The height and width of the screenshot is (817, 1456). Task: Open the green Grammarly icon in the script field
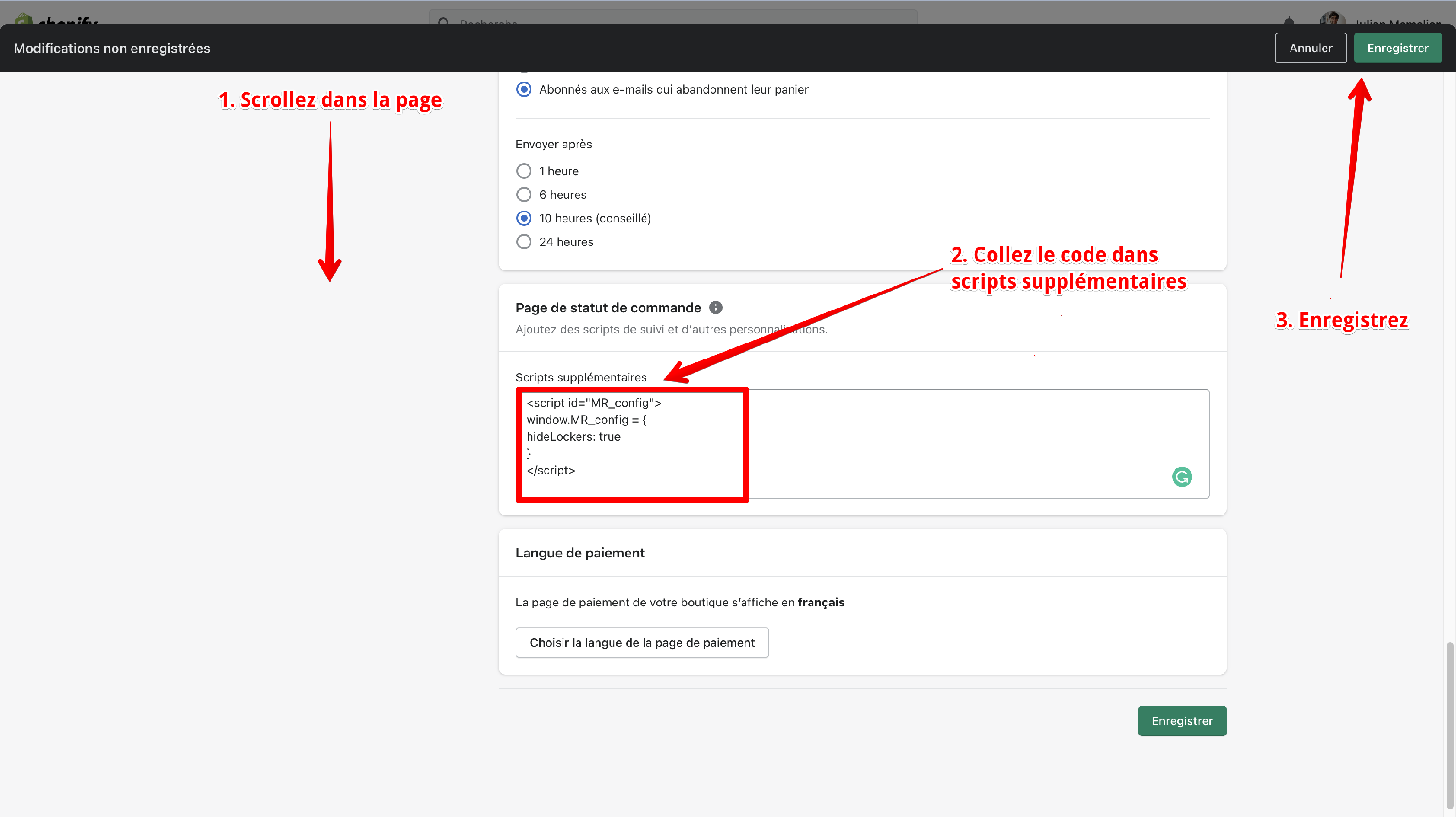coord(1182,477)
